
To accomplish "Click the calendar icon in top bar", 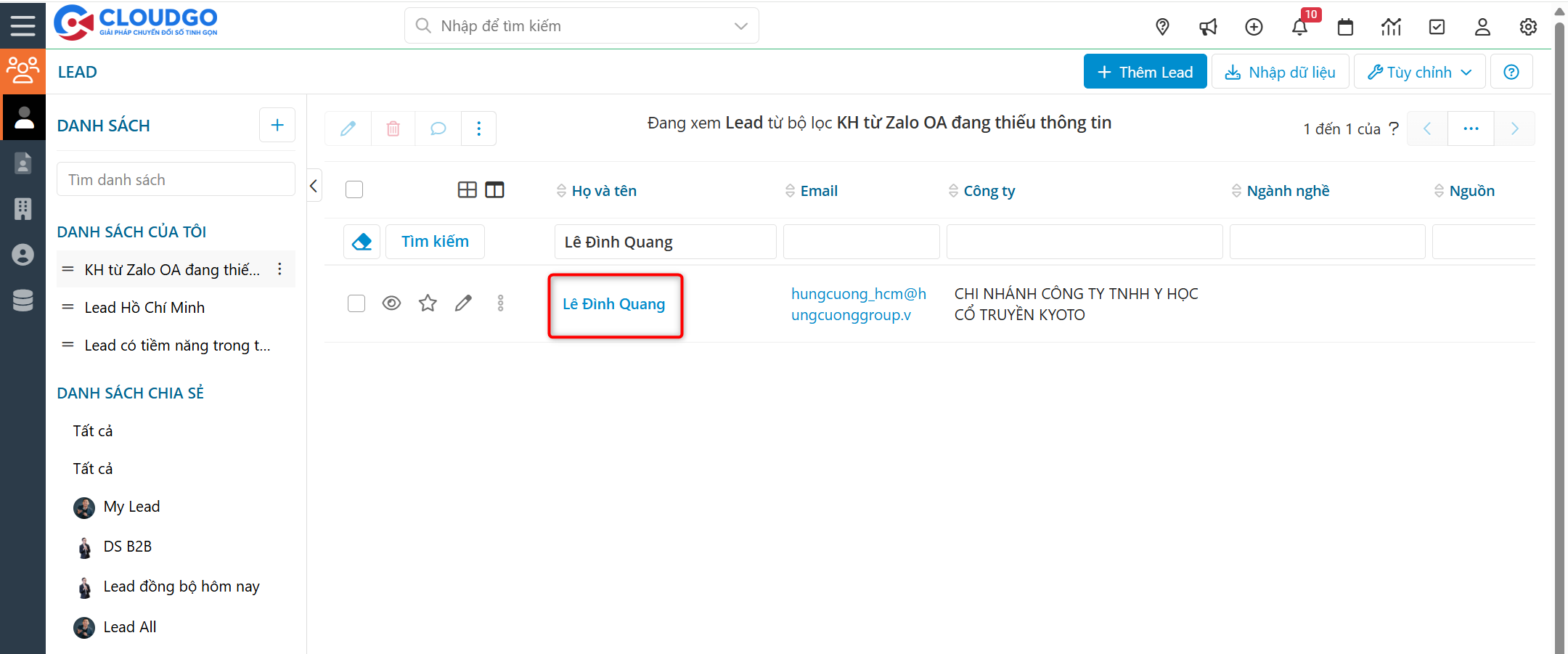I will click(1345, 28).
